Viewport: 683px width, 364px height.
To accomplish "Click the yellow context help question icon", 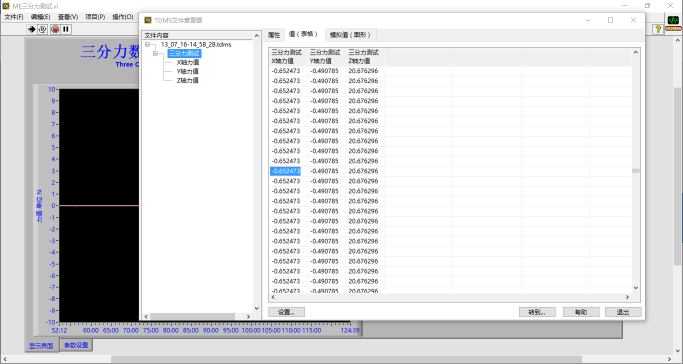I will click(658, 29).
